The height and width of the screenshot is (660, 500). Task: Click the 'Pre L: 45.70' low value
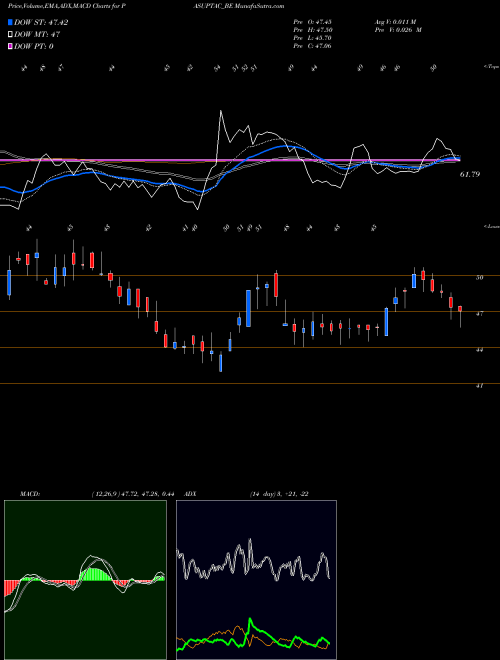(313, 38)
